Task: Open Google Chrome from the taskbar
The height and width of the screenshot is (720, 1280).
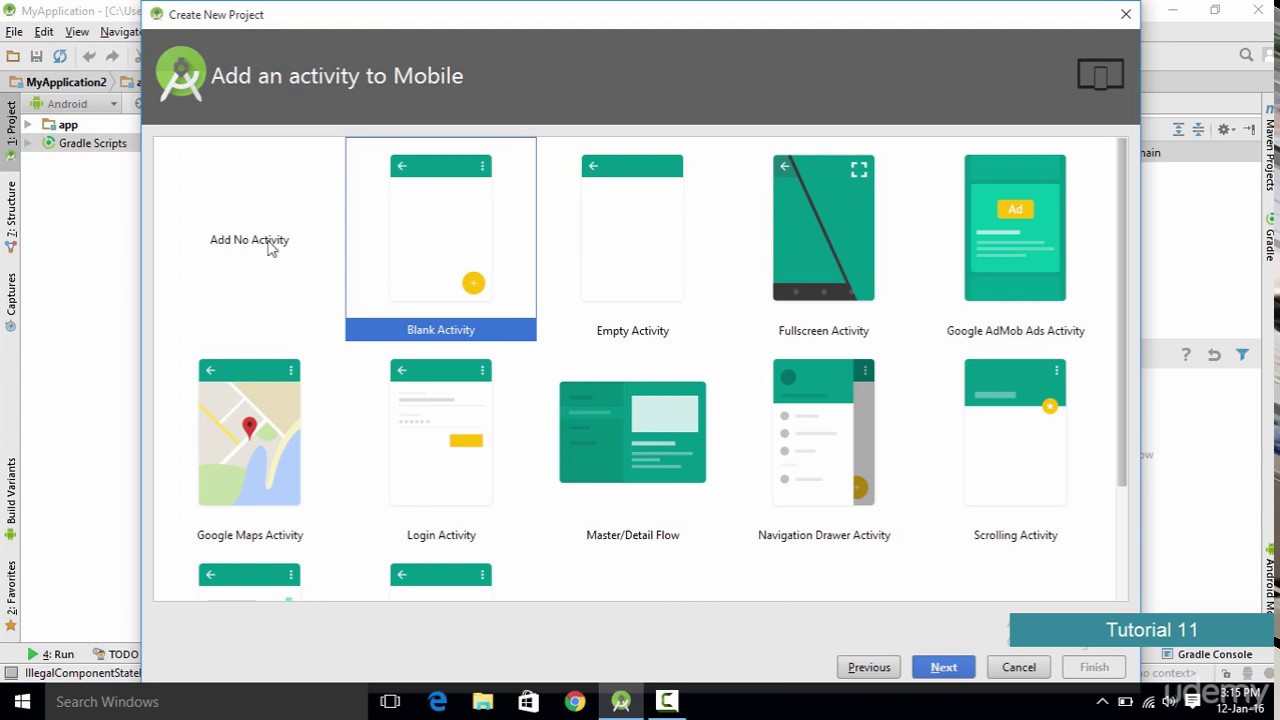Action: (x=574, y=702)
